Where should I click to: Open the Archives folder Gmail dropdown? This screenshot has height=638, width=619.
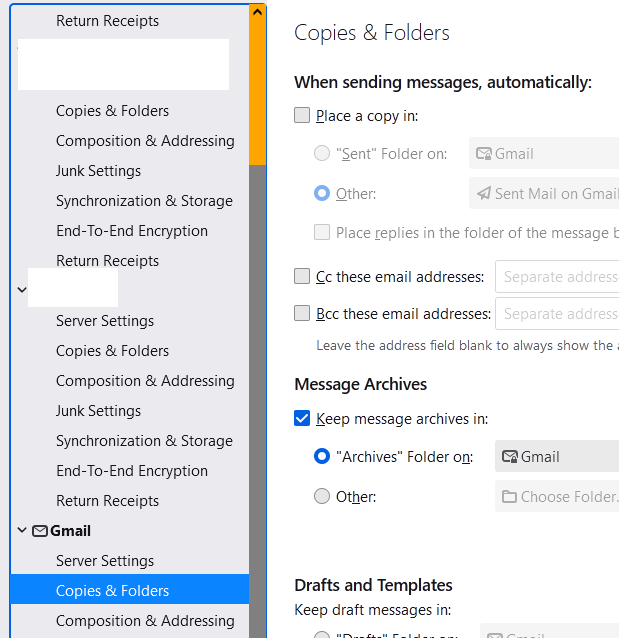click(556, 457)
